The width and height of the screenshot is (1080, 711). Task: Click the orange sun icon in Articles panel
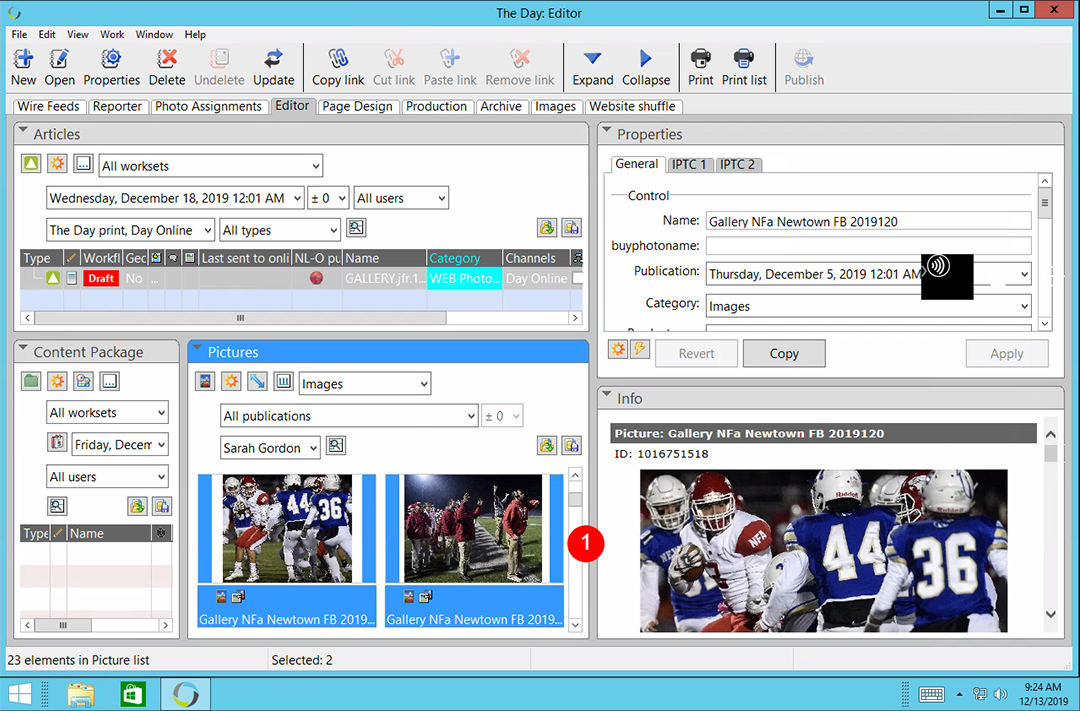pos(57,164)
